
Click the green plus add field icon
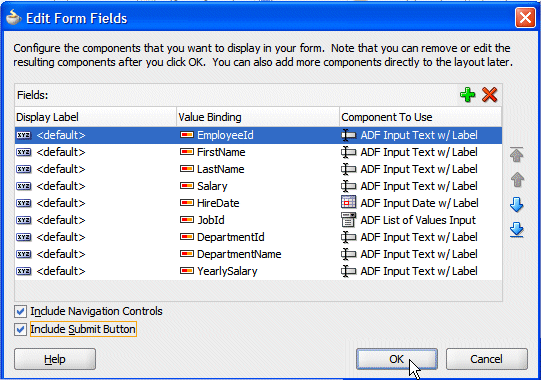(468, 95)
